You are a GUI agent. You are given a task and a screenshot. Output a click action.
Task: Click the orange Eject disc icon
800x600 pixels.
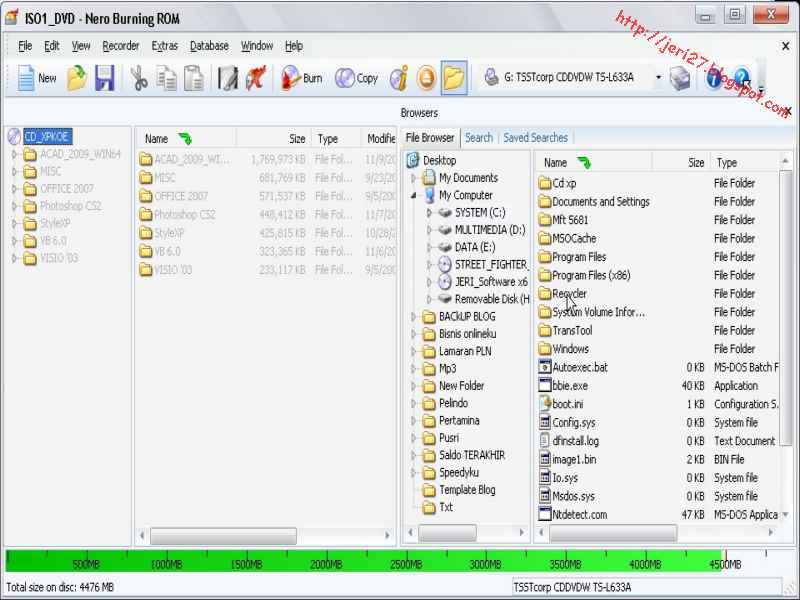pyautogui.click(x=427, y=79)
